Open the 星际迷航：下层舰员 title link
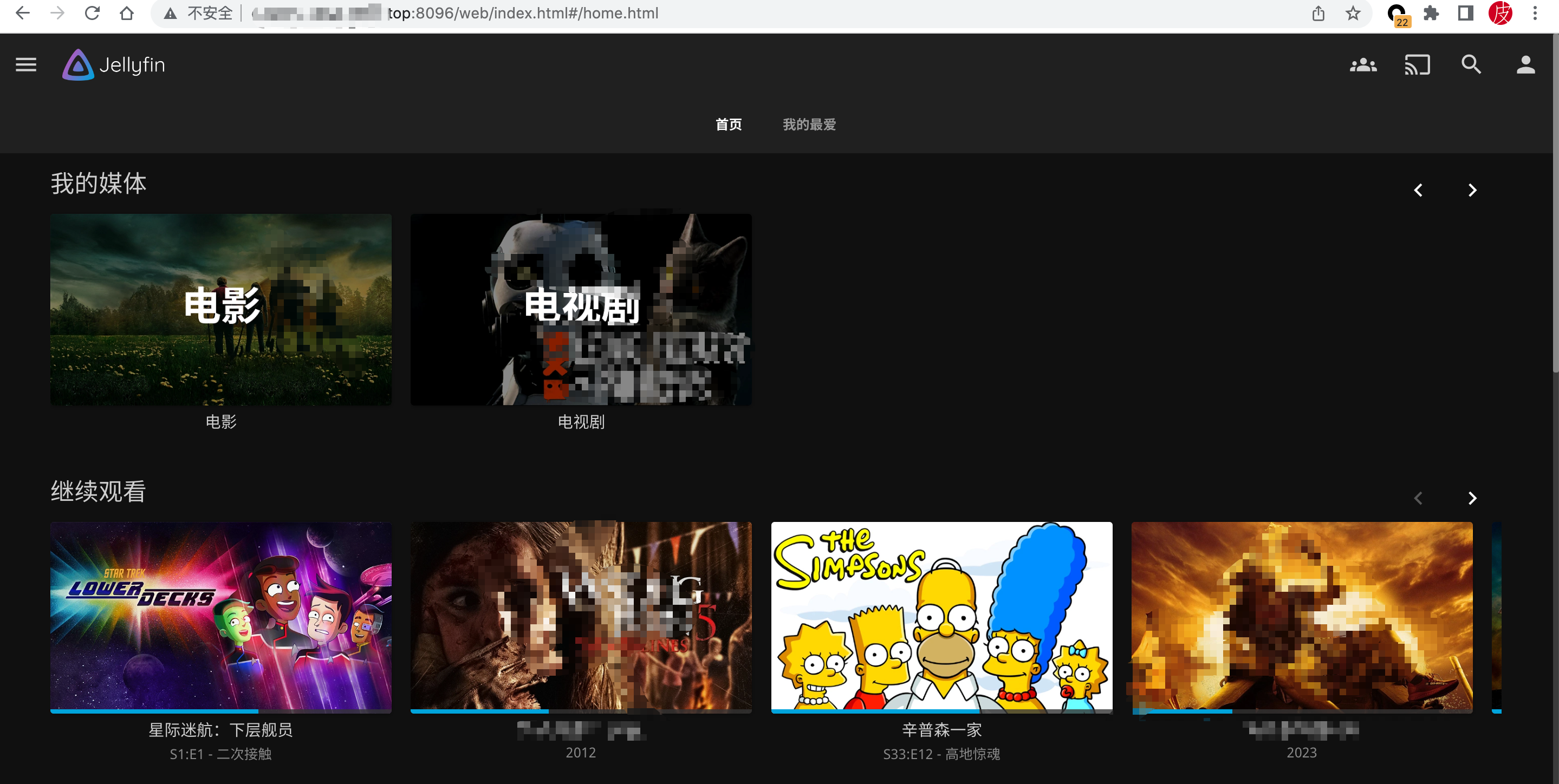 point(221,730)
